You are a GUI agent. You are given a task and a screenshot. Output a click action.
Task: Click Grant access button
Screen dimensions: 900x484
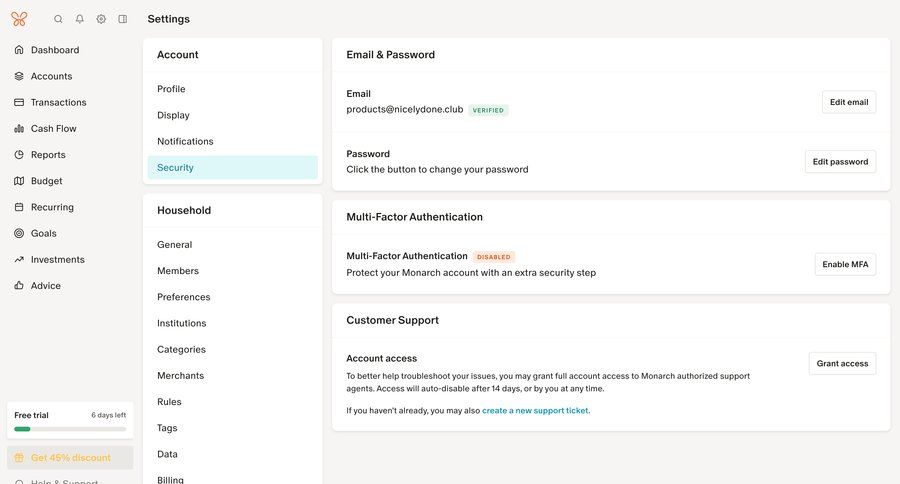click(843, 363)
